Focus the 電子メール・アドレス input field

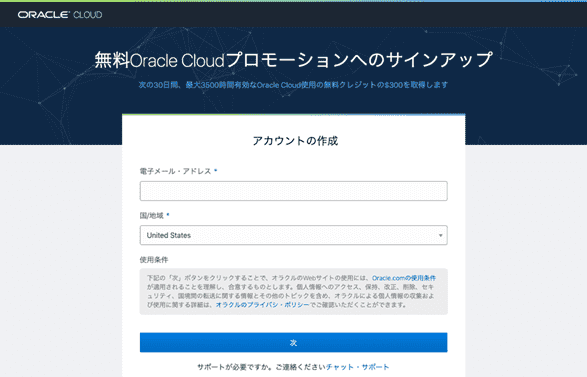pyautogui.click(x=294, y=191)
